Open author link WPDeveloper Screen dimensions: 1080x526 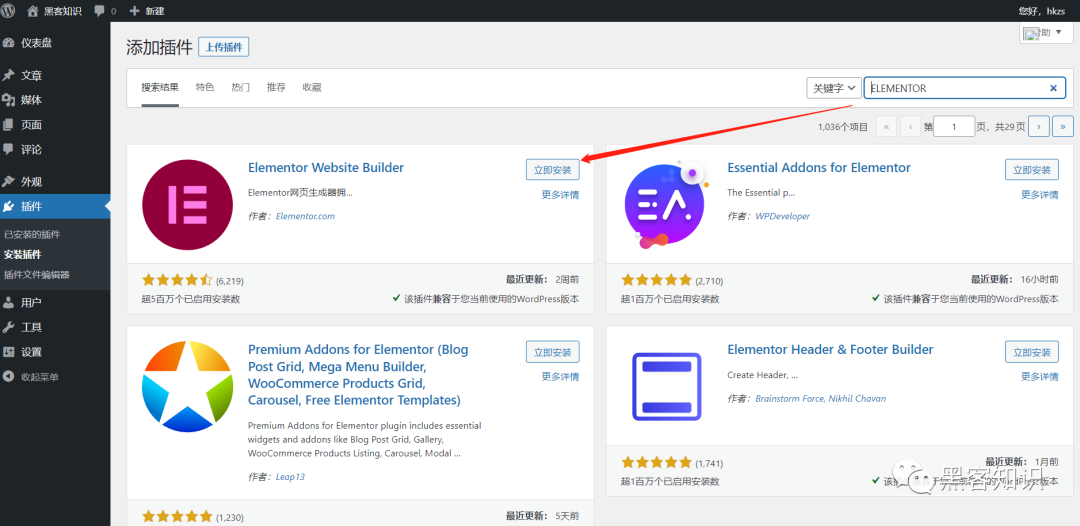tap(782, 215)
